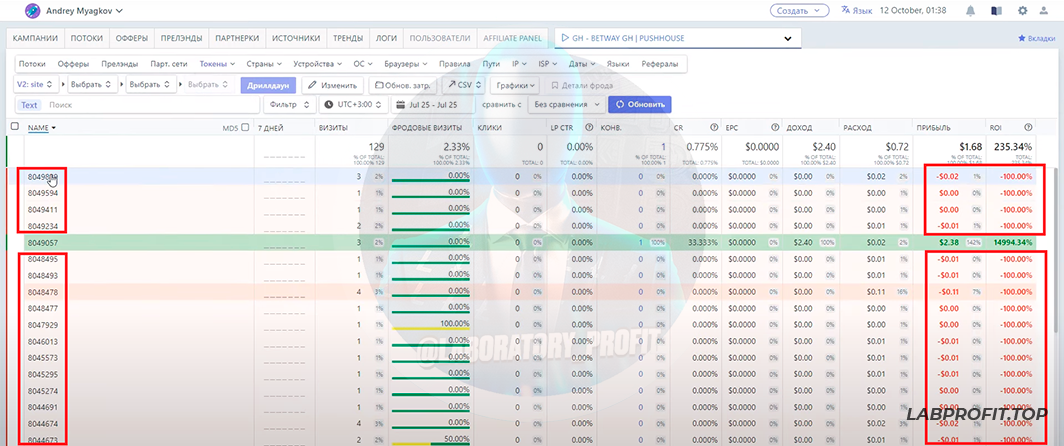Click the help icon next to CR
The image size is (1064, 446).
pyautogui.click(x=714, y=127)
